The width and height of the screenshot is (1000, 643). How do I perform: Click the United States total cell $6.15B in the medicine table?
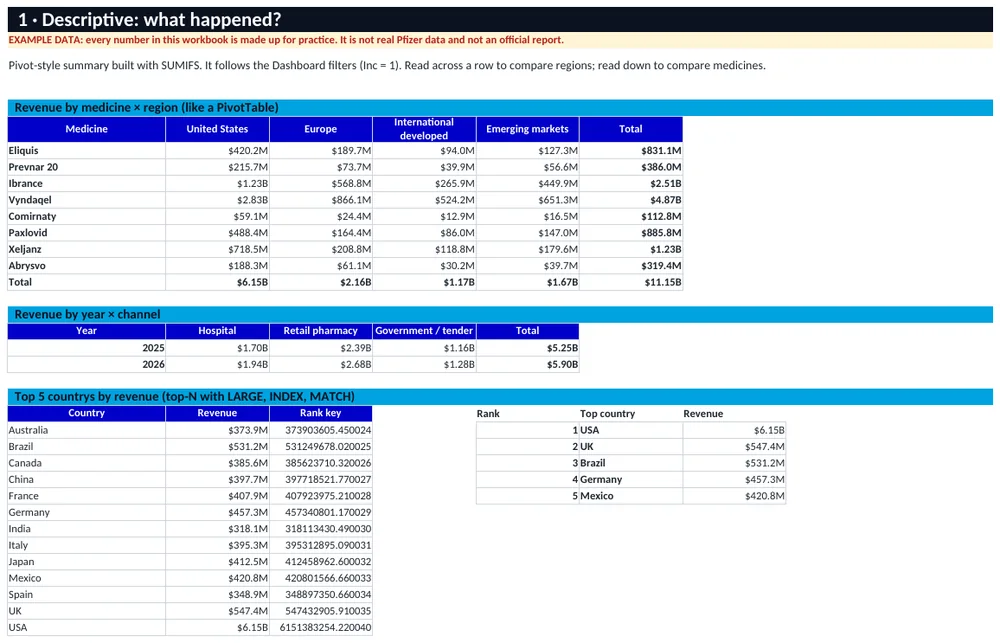coord(217,282)
